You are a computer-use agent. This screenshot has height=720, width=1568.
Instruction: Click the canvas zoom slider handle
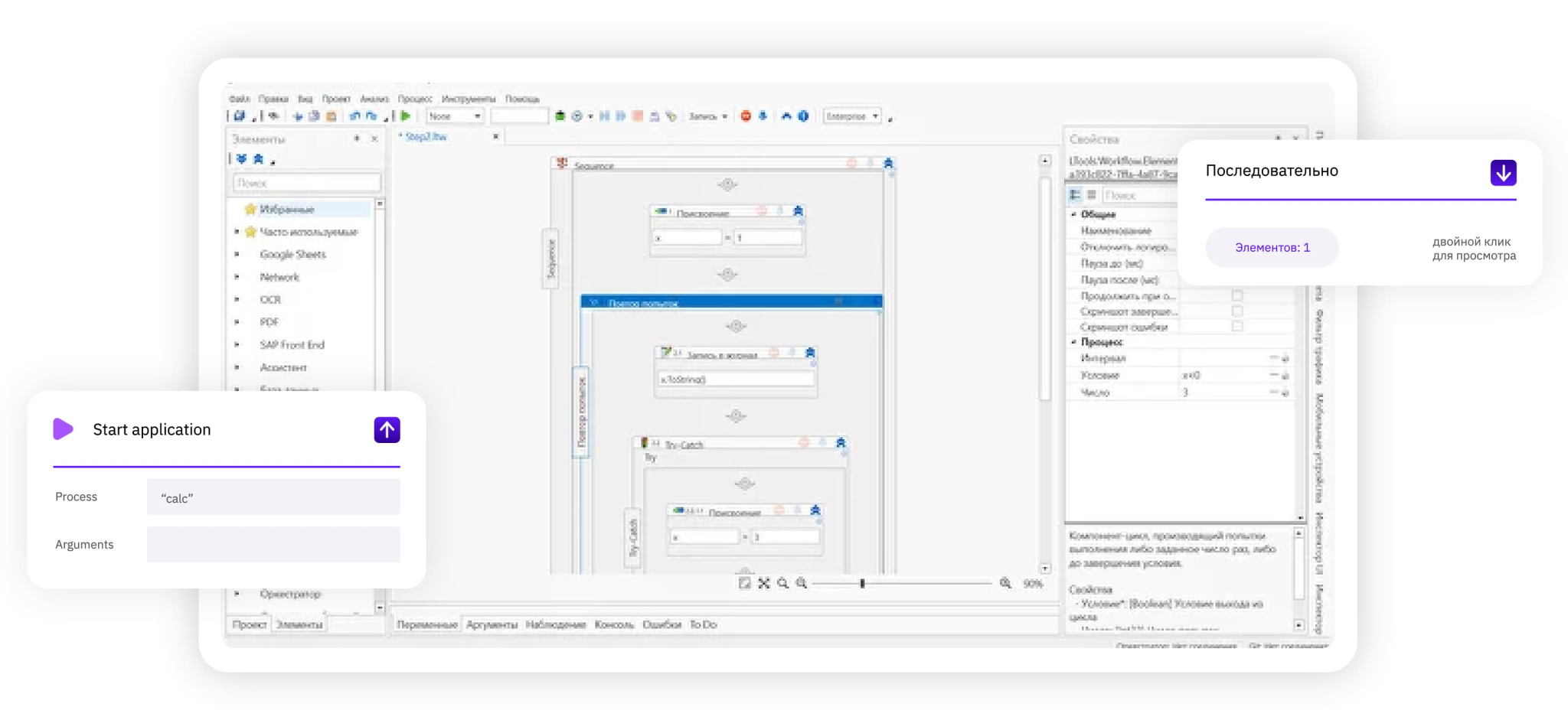click(862, 583)
